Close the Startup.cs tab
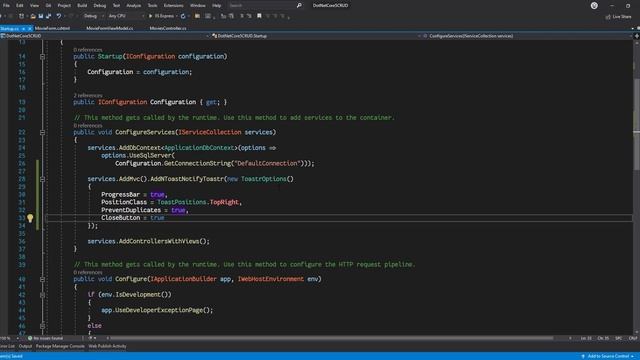Viewport: 640px width, 360px height. pos(29,29)
